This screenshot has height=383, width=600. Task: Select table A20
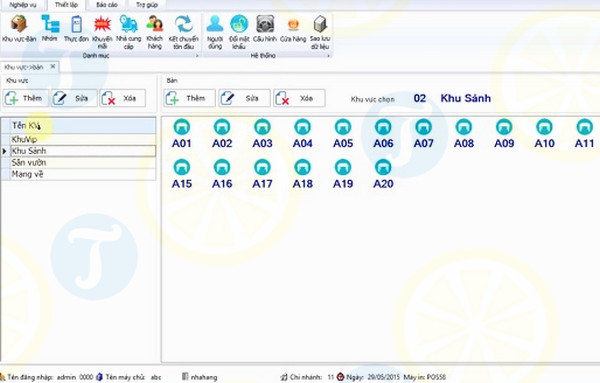pos(383,174)
